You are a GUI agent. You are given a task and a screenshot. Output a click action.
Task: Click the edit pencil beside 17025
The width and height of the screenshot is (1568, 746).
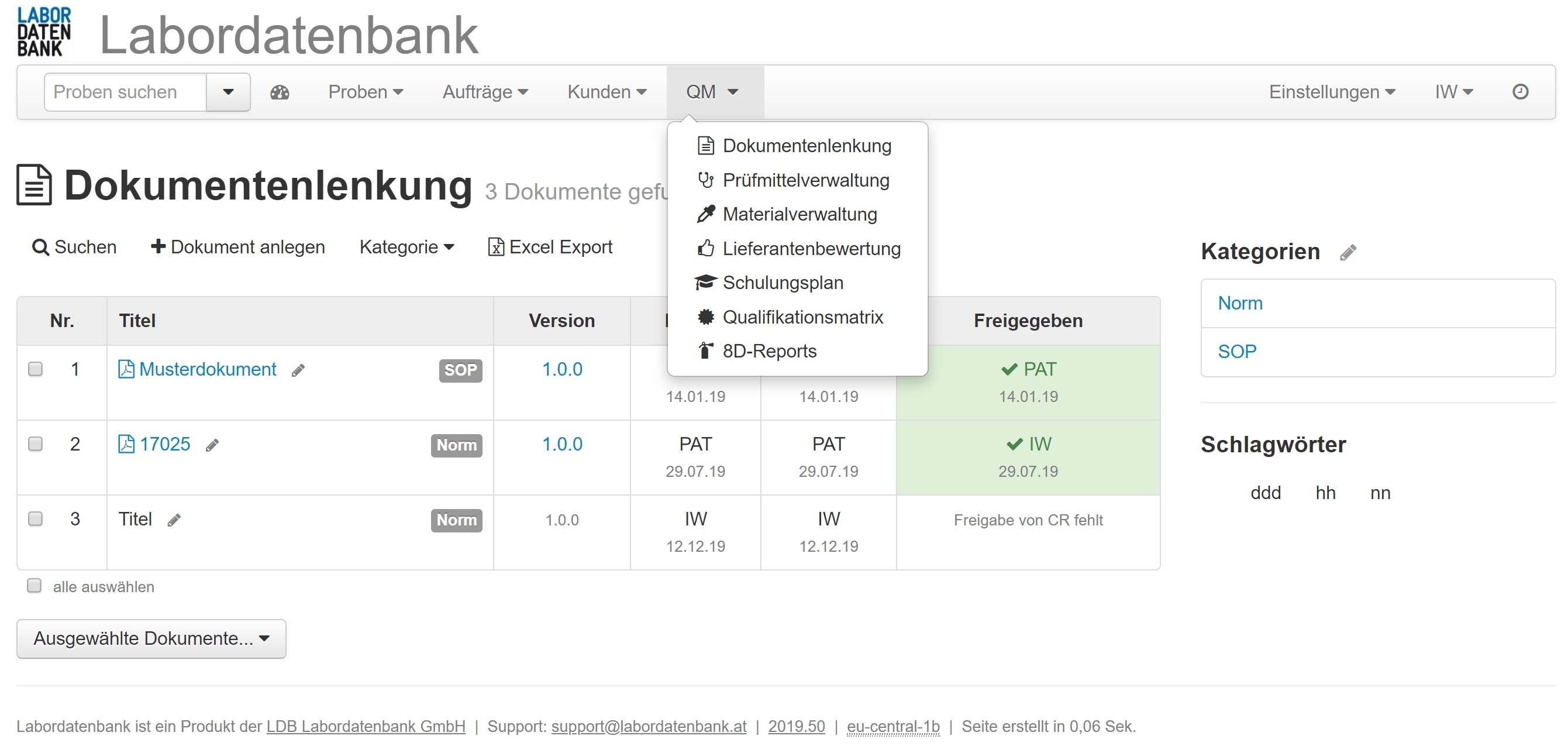coord(212,445)
